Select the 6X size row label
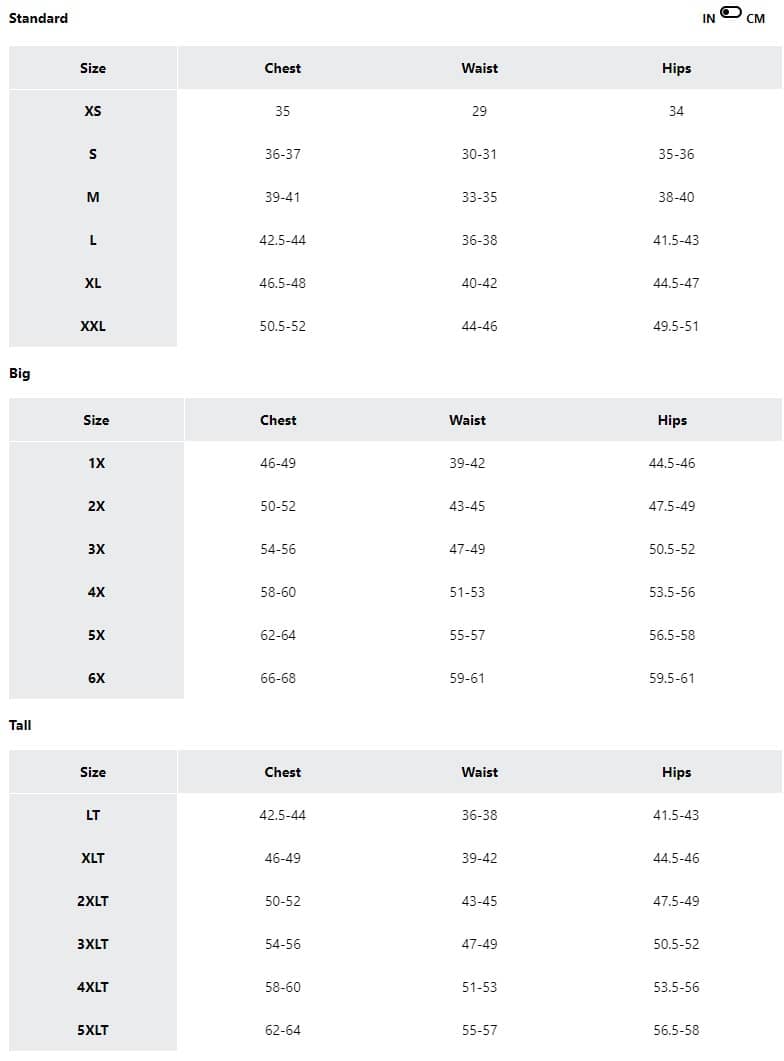The image size is (784, 1061). 96,678
